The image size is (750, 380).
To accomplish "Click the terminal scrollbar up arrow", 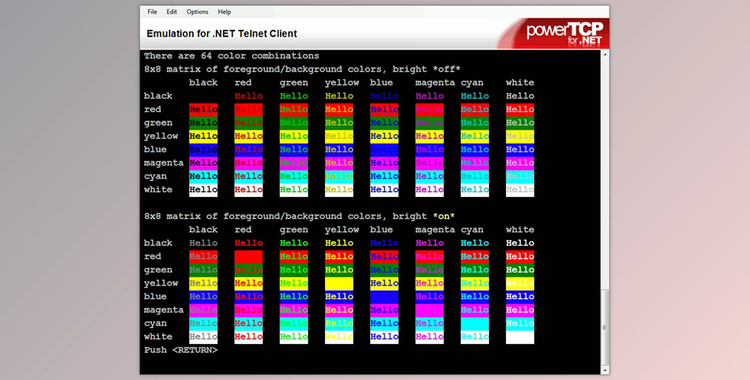I will pyautogui.click(x=605, y=55).
